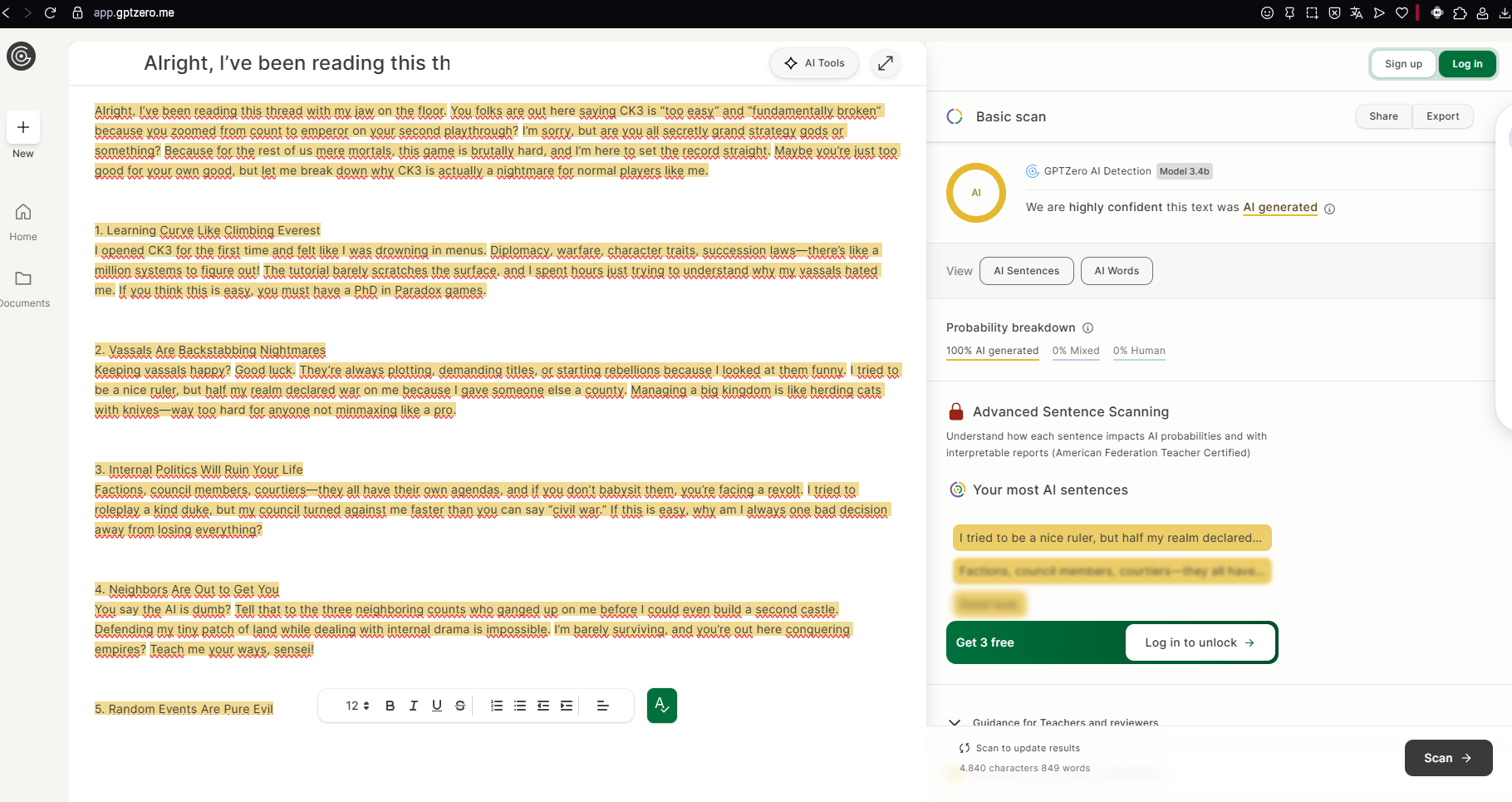Open the font size 12 stepper
This screenshot has width=1512, height=802.
click(357, 706)
